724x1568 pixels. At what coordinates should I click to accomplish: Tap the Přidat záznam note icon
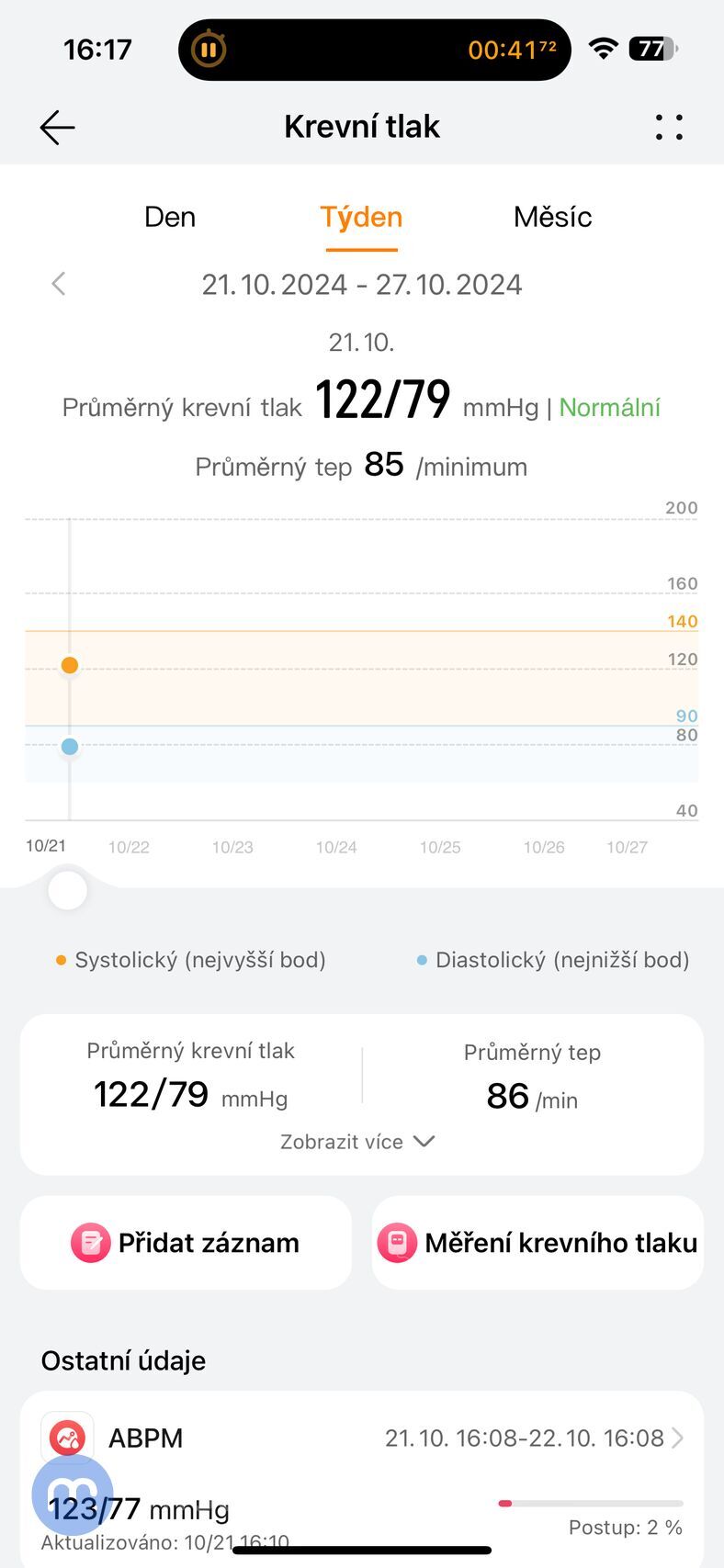[89, 1243]
